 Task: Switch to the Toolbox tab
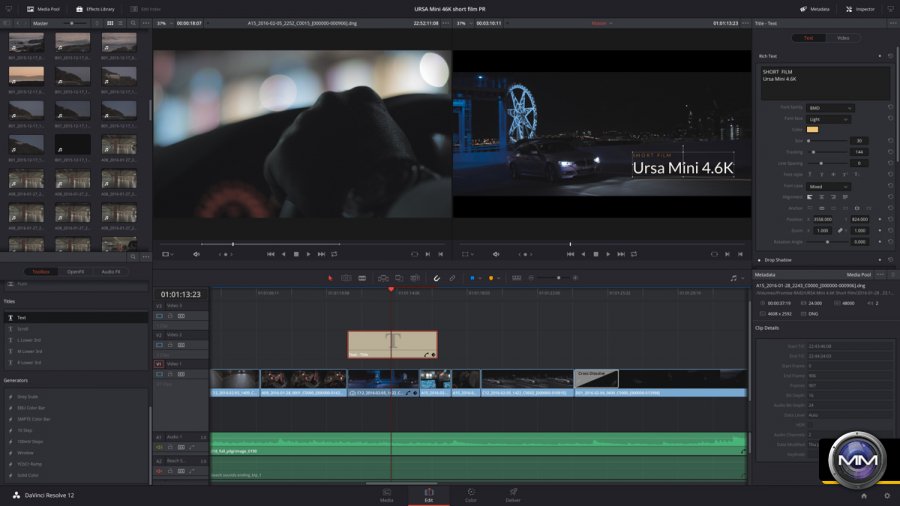pos(41,272)
